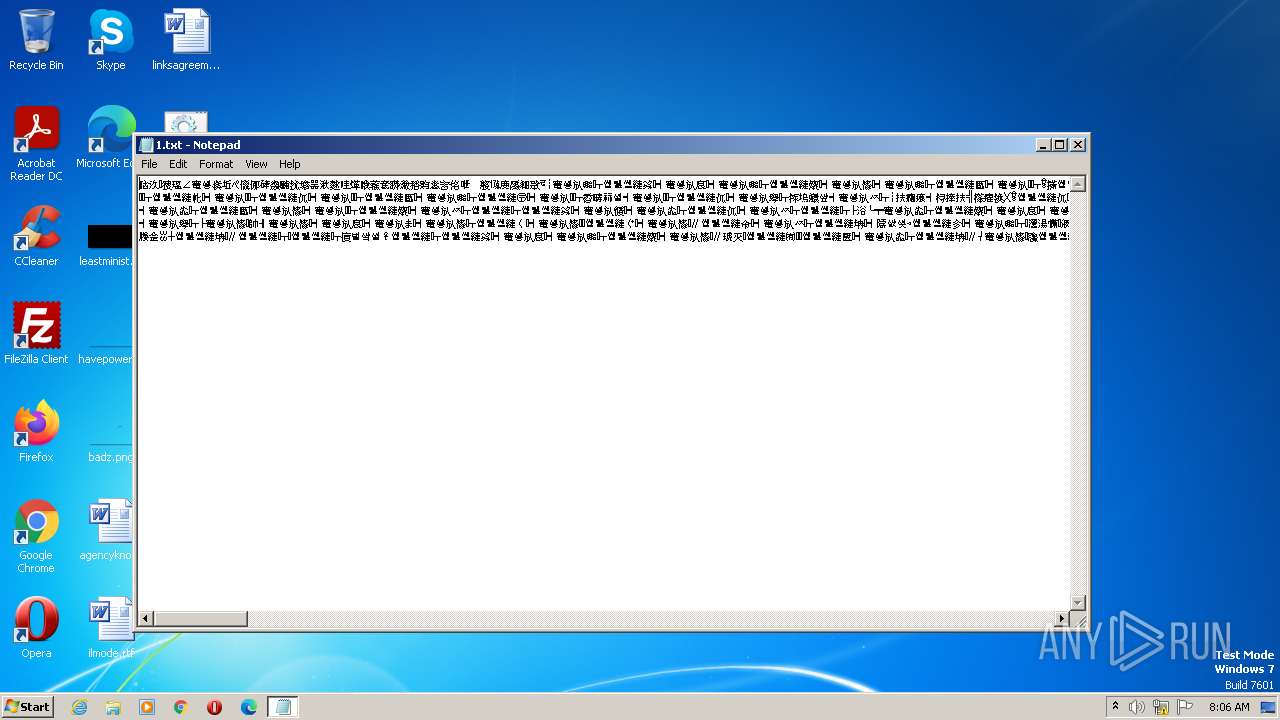The height and width of the screenshot is (720, 1280).
Task: Launch Chrome from the taskbar
Action: click(x=181, y=707)
